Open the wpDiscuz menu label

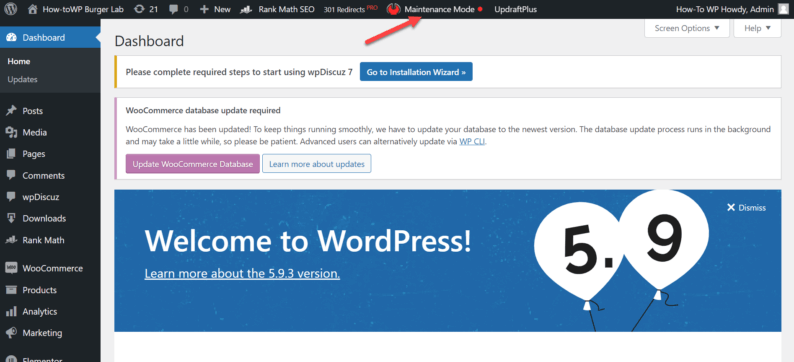41,197
